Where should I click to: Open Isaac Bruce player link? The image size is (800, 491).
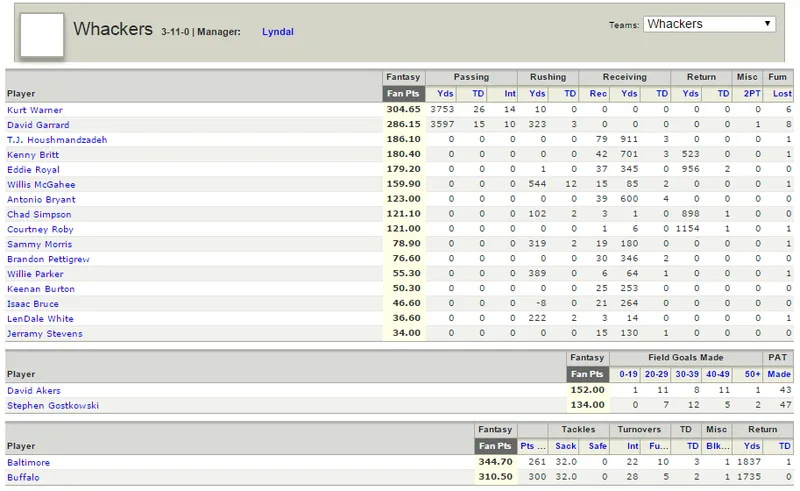click(x=33, y=304)
